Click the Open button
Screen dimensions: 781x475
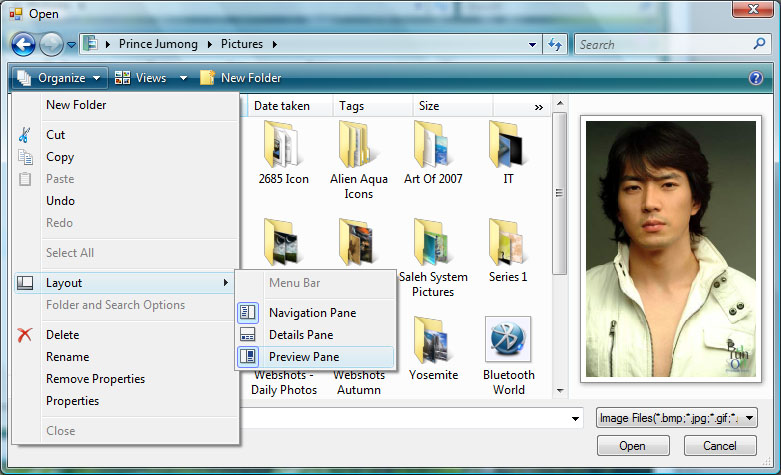[633, 446]
